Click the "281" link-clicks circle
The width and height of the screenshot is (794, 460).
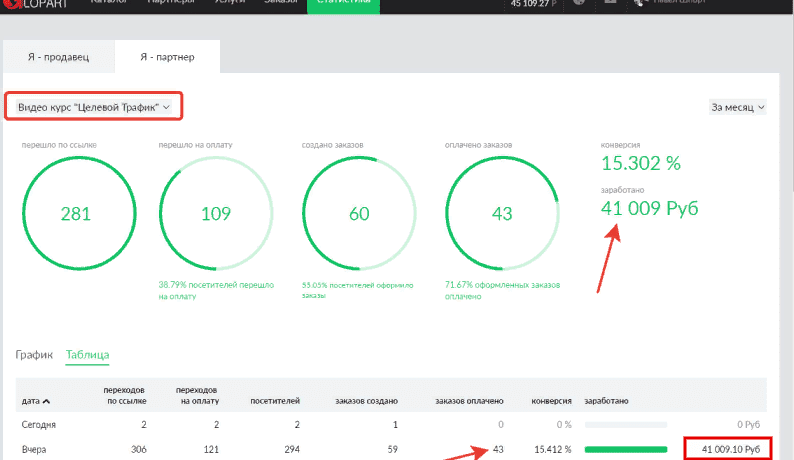[x=79, y=213]
